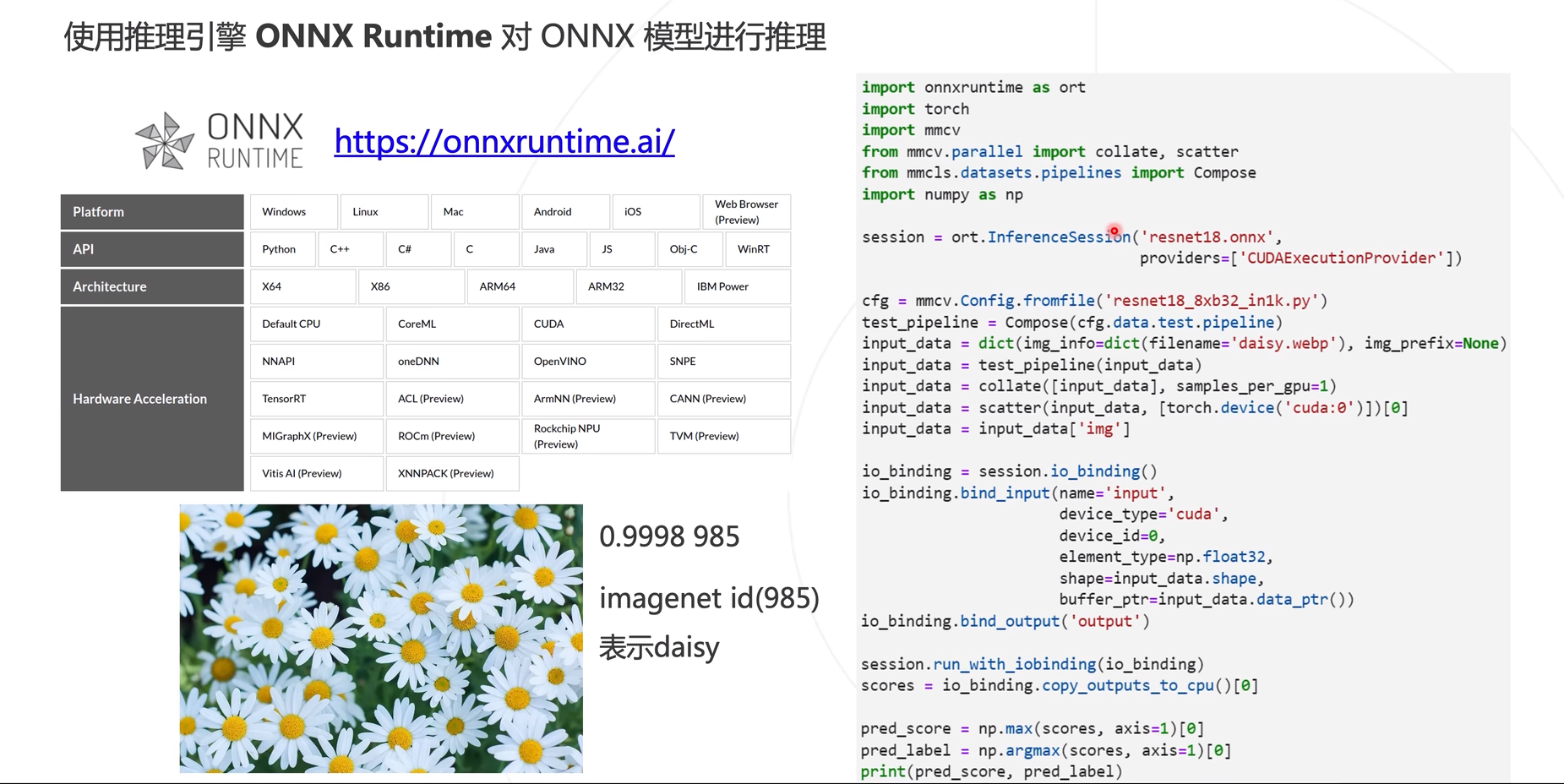This screenshot has width=1564, height=784.
Task: Click the Obj-C API cell
Action: (x=690, y=249)
